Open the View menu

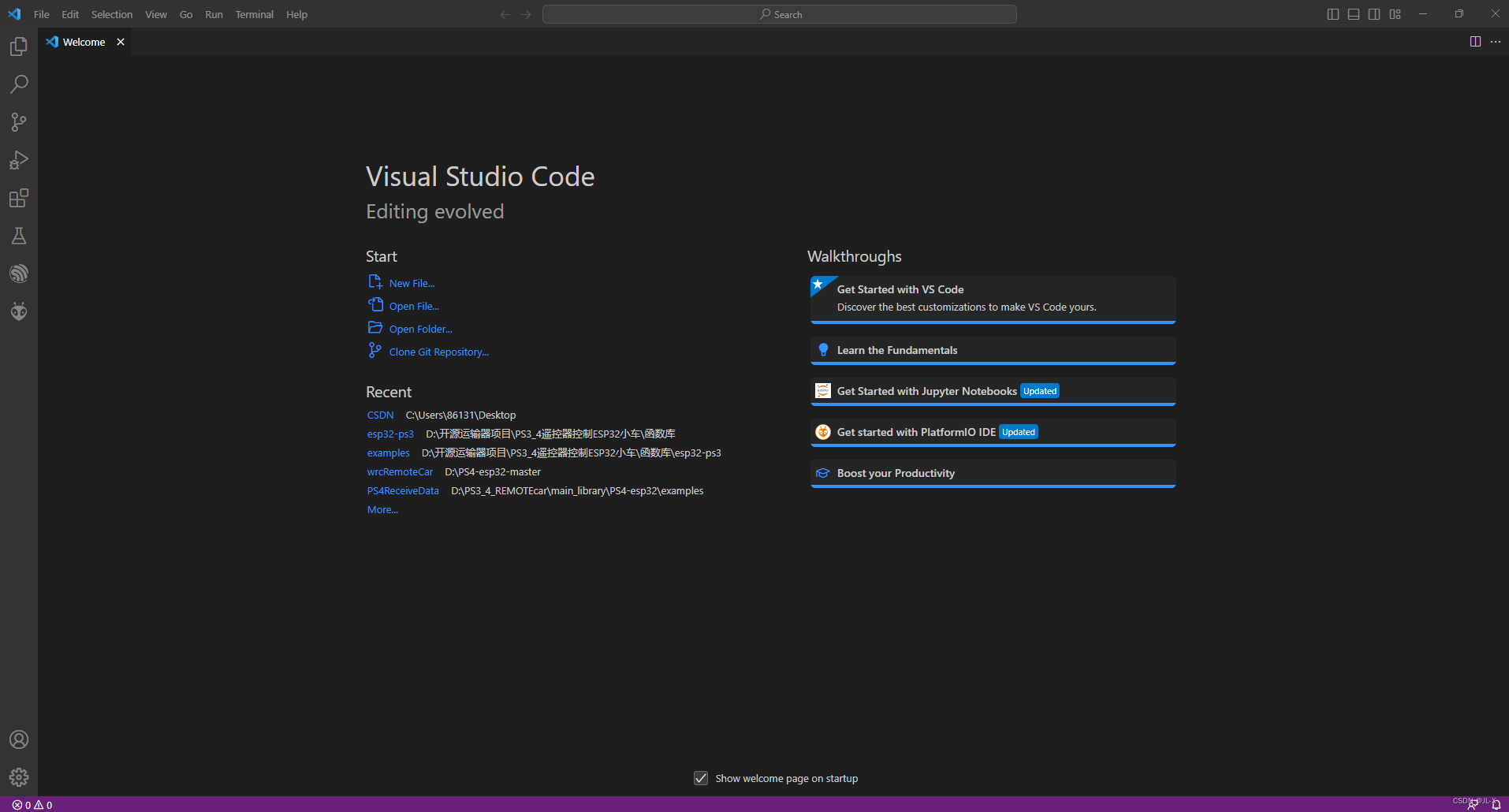pos(156,14)
